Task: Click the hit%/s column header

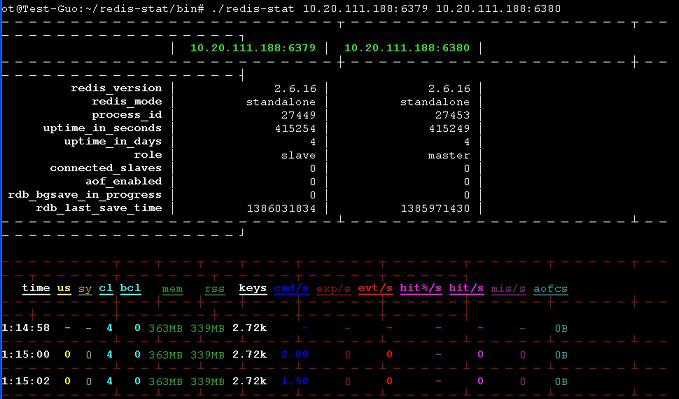Action: 421,289
